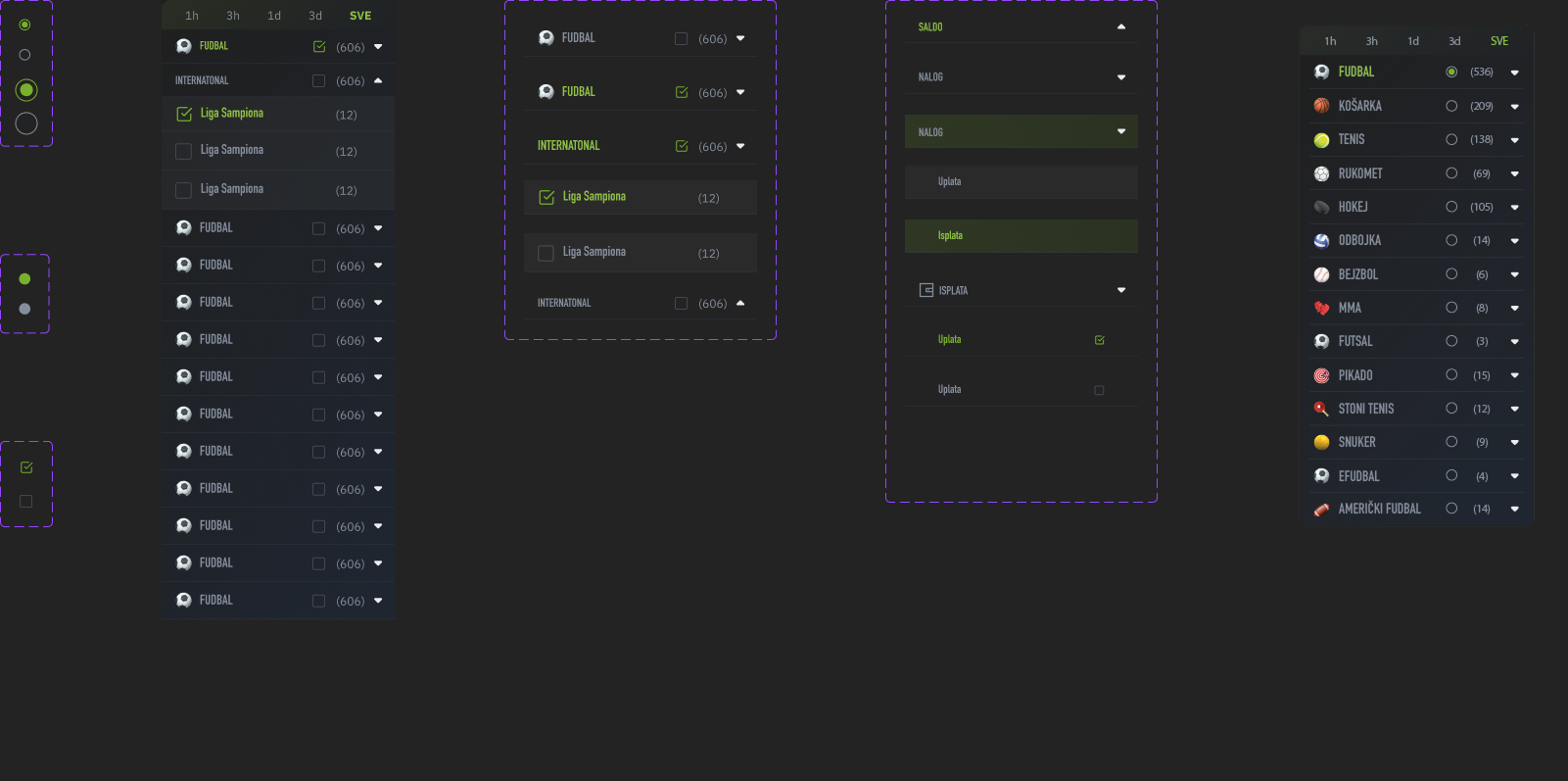Expand the SNUKER dropdown arrow
Viewport: 1568px width, 781px height.
1514,443
